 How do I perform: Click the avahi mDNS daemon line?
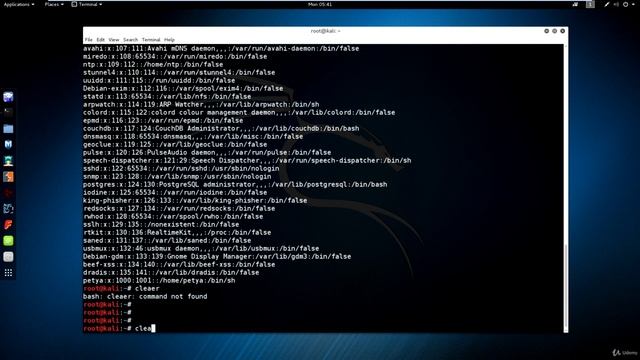click(221, 49)
